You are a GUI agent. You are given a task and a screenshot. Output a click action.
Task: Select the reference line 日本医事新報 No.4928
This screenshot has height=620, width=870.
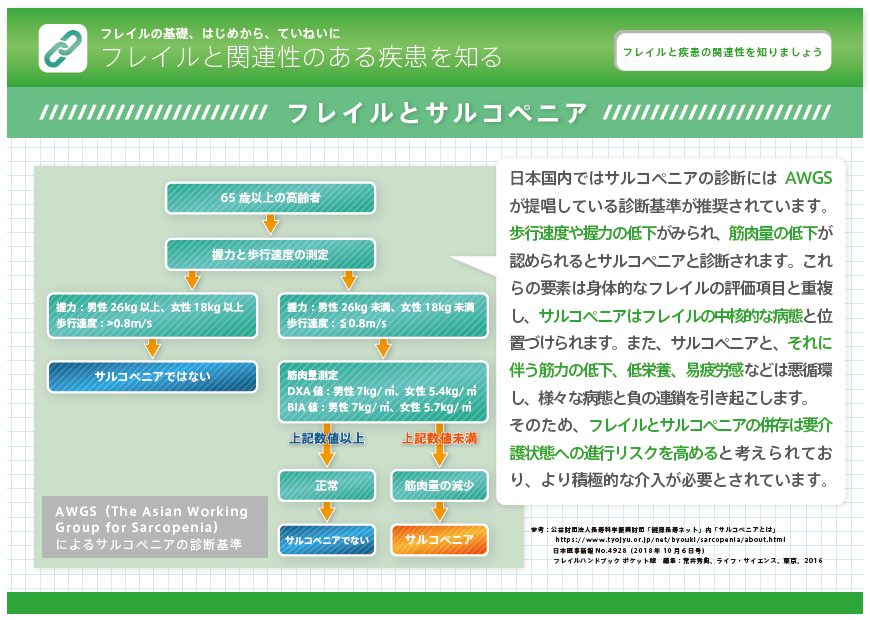tap(629, 551)
